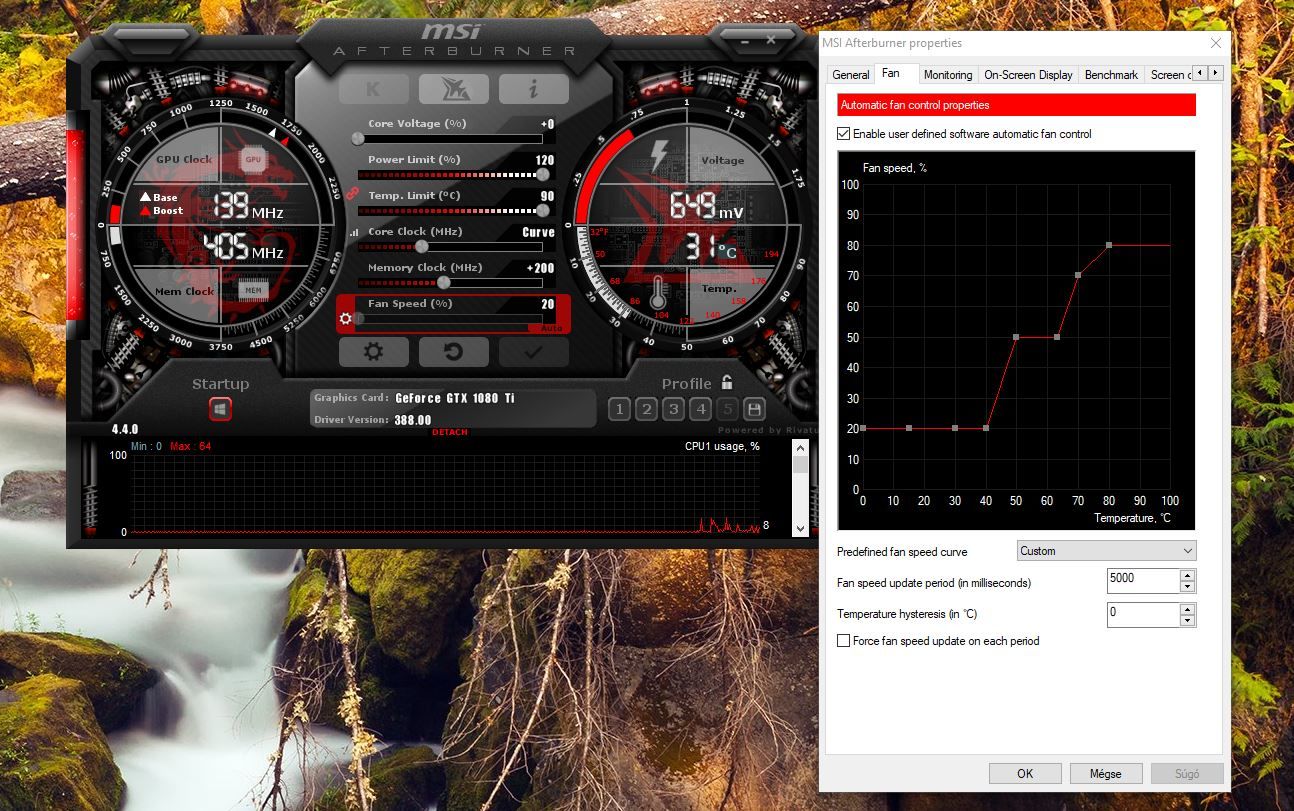This screenshot has width=1294, height=811.
Task: Switch to the General tab
Action: tap(851, 75)
